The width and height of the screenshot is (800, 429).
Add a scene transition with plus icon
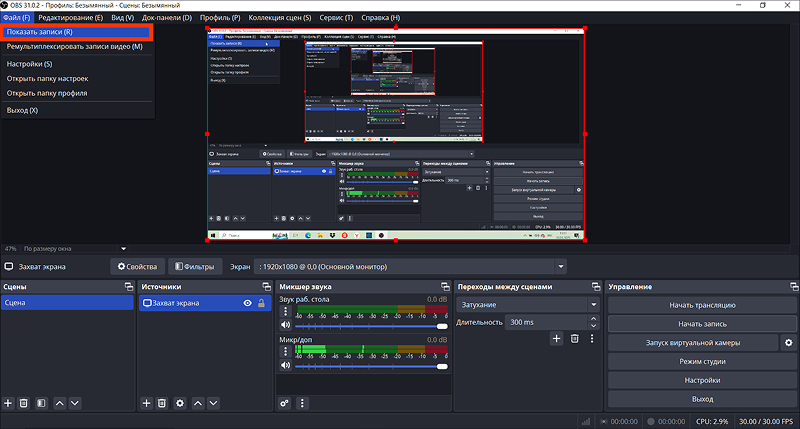[556, 338]
